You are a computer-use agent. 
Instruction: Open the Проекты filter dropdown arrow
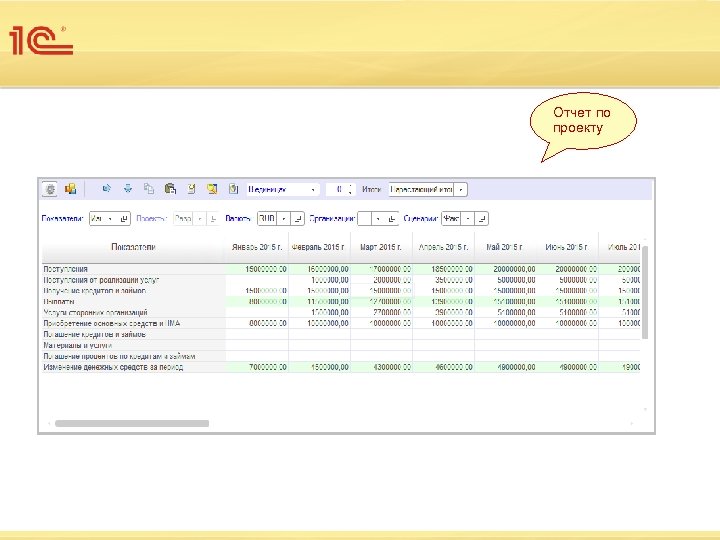click(199, 219)
